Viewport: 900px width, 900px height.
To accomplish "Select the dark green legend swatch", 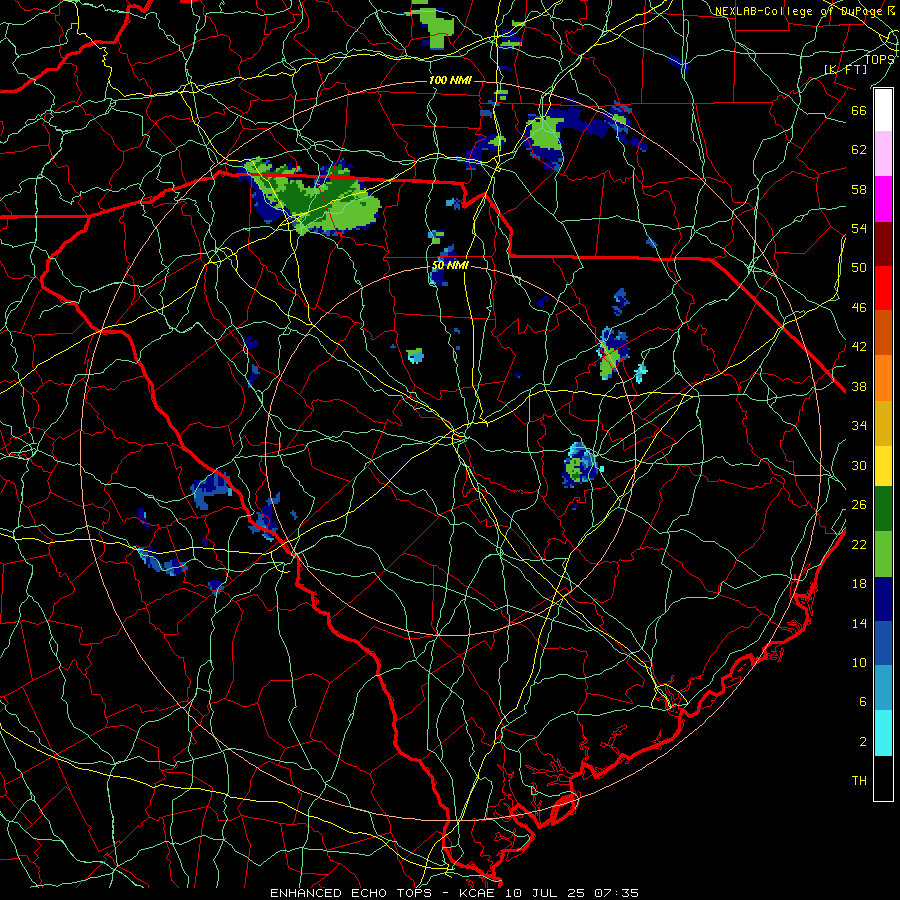I will click(883, 509).
